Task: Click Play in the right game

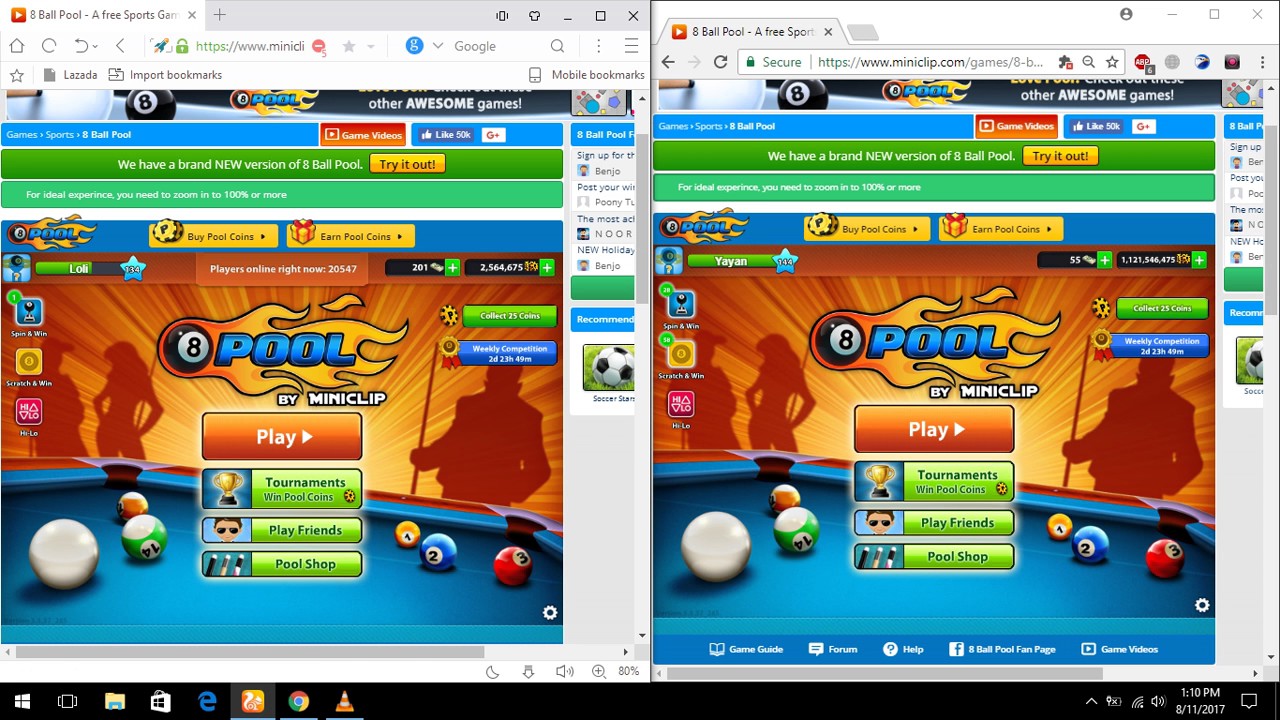Action: [x=934, y=429]
